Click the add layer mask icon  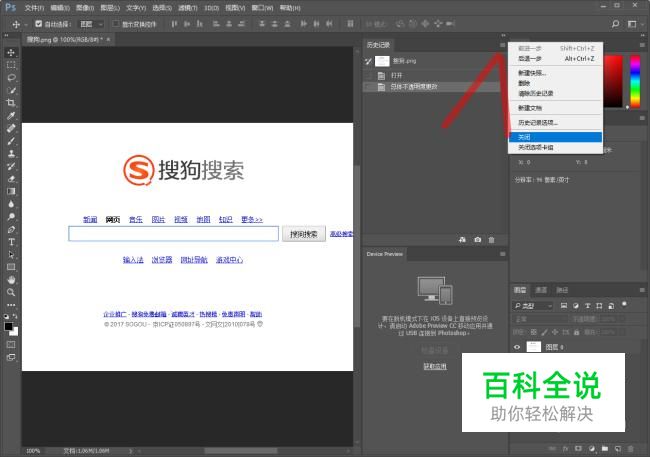579,448
